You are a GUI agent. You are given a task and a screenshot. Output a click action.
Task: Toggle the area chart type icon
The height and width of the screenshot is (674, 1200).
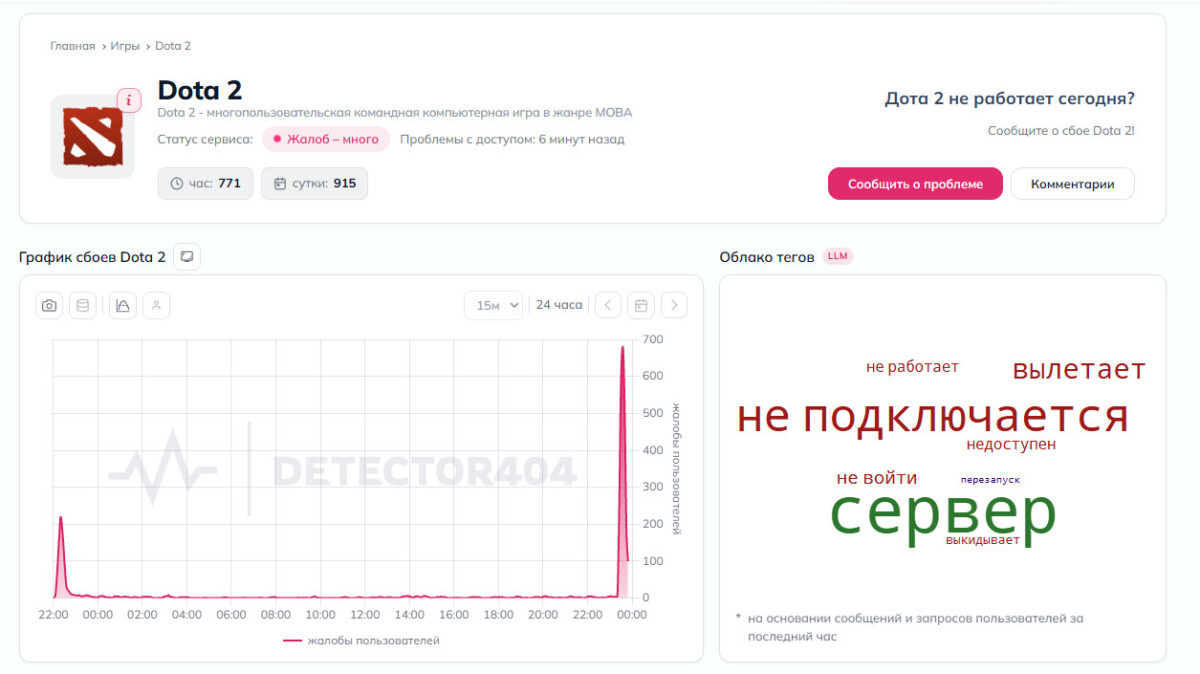[122, 305]
